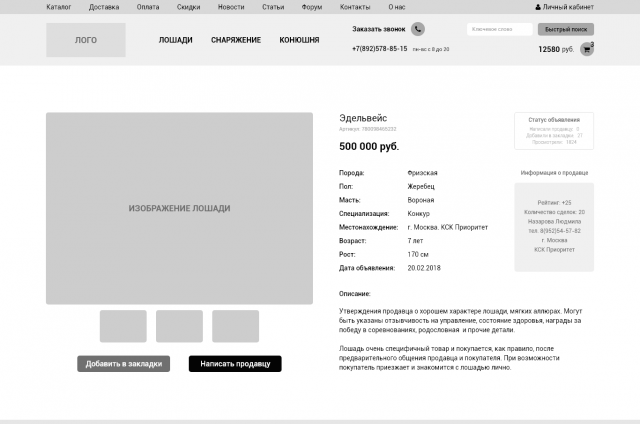The image size is (640, 424).
Task: Click the working hours text beside the phone number
Action: click(x=431, y=49)
